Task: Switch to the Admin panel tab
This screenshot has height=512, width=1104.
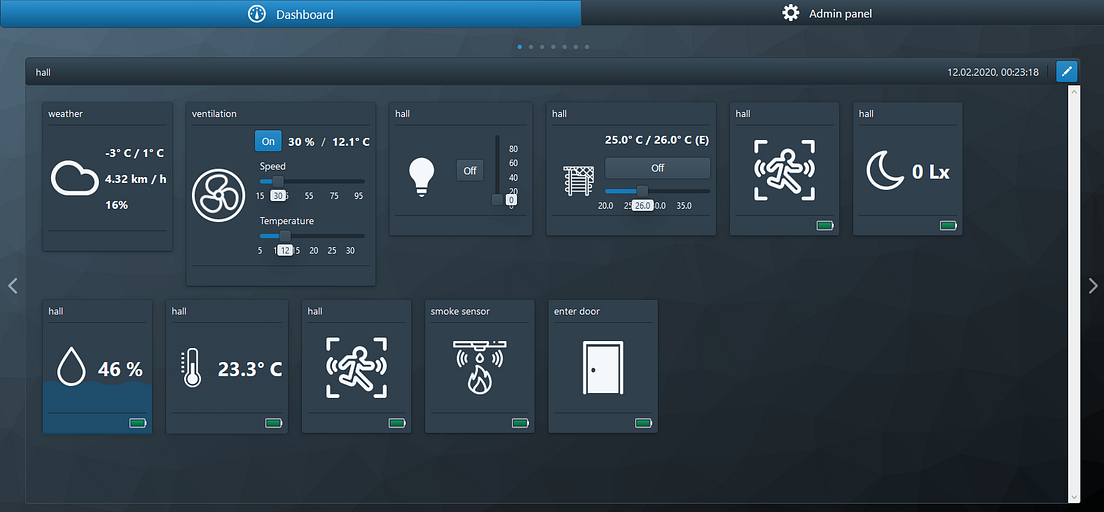Action: pyautogui.click(x=842, y=13)
